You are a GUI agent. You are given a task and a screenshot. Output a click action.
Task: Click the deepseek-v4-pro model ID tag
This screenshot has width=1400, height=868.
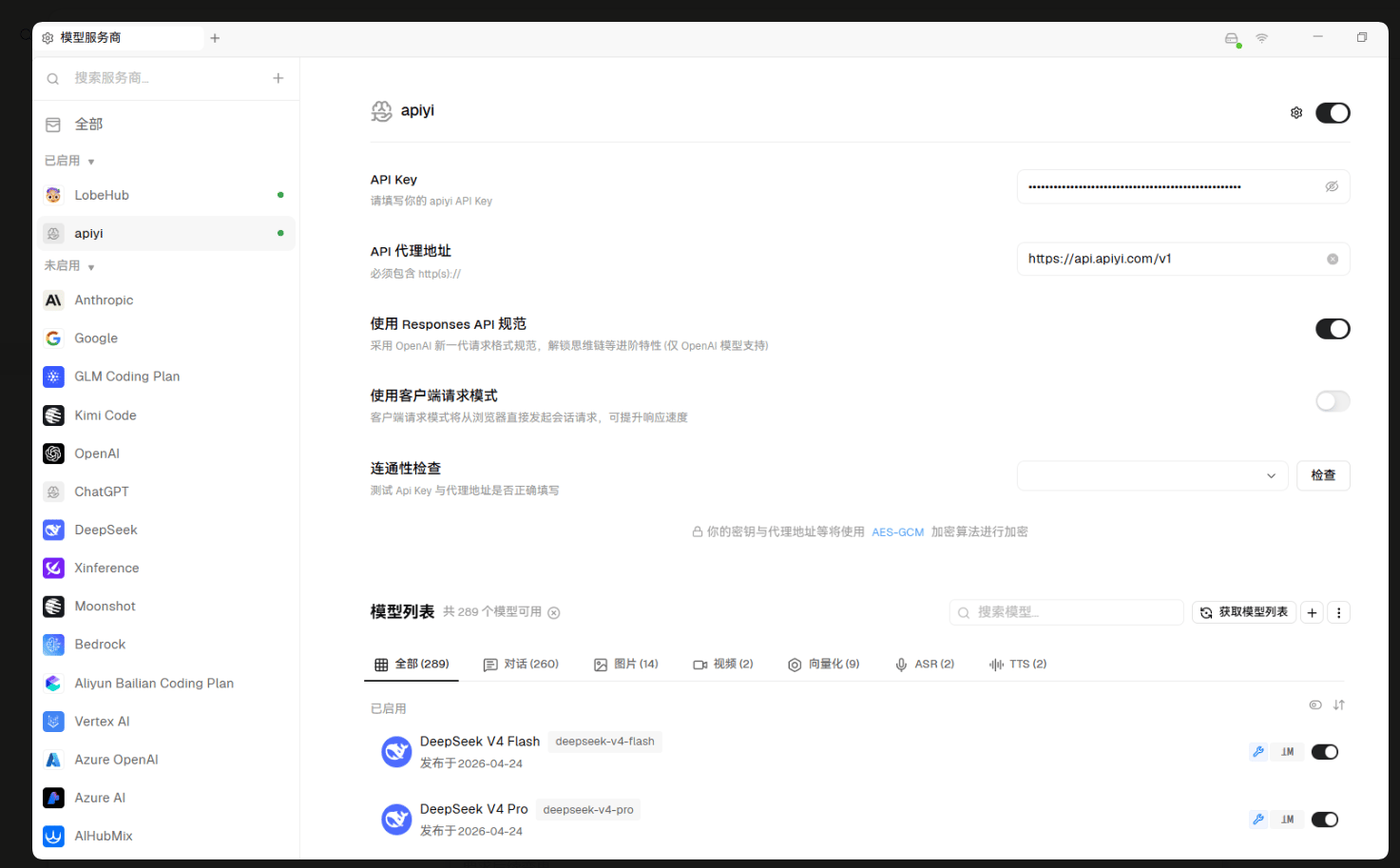[588, 810]
